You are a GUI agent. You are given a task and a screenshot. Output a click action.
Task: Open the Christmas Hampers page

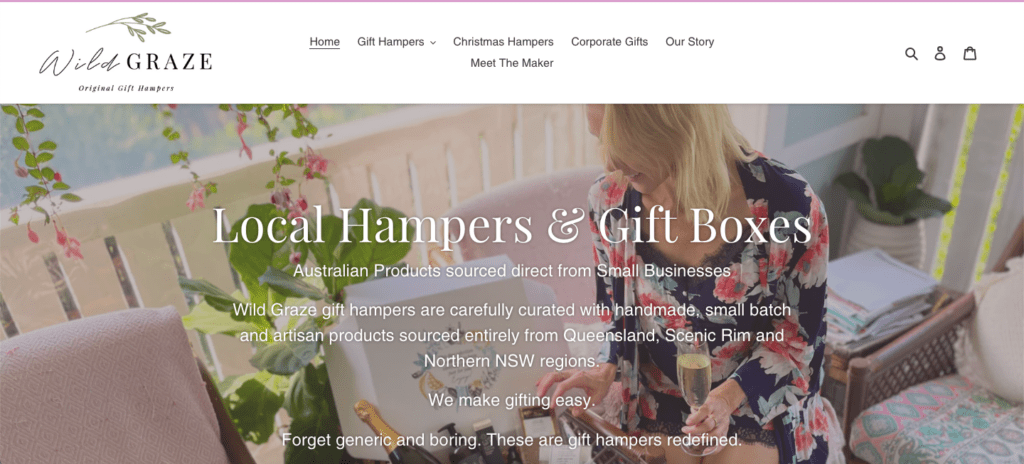[503, 42]
